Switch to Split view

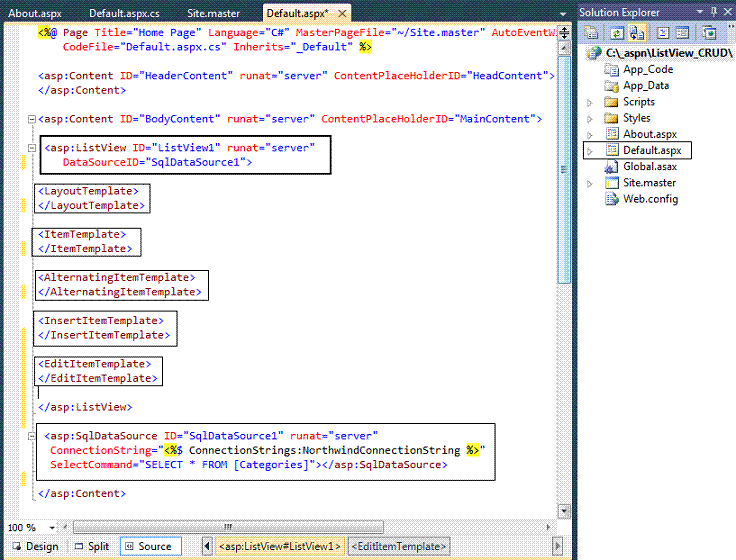click(x=92, y=546)
